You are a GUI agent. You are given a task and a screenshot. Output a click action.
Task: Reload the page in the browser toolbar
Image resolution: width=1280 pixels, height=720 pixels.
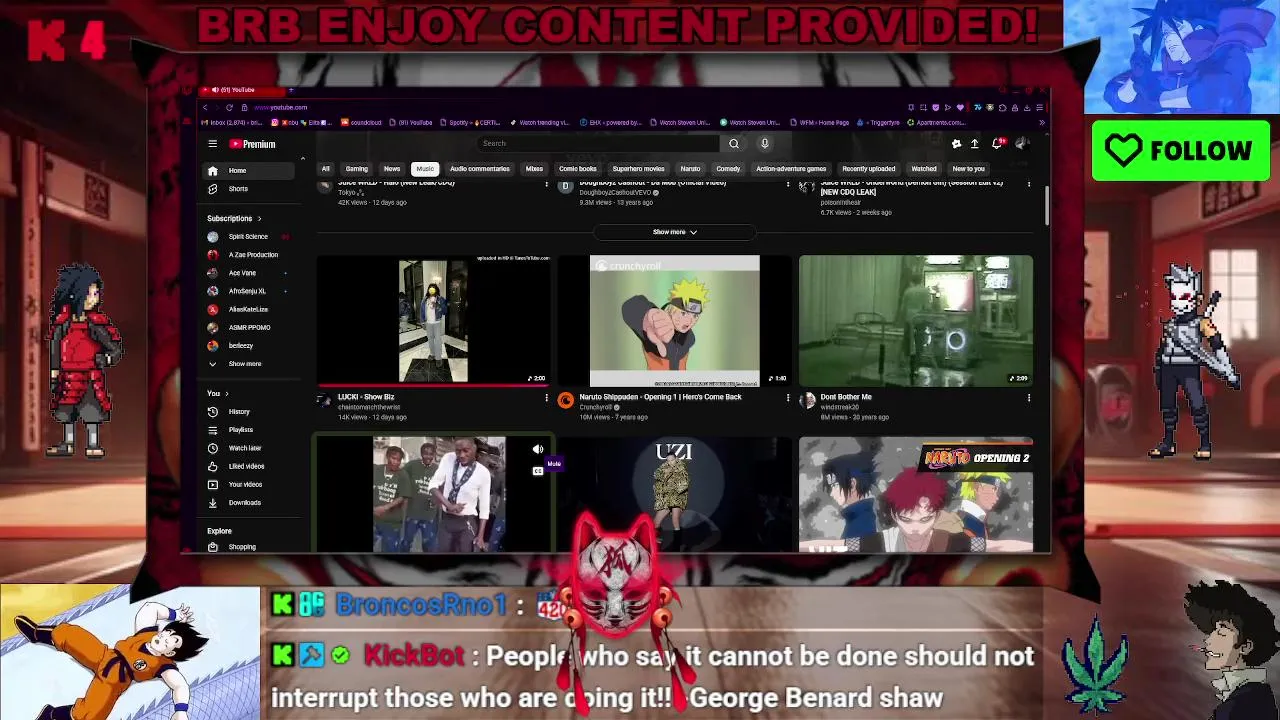click(229, 107)
